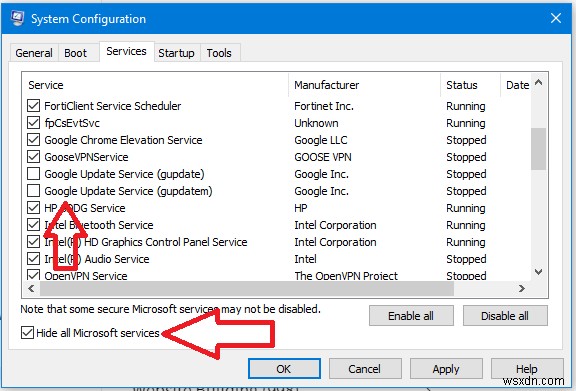
Task: Click the horizontal scrollbar thumb
Action: [x=247, y=288]
